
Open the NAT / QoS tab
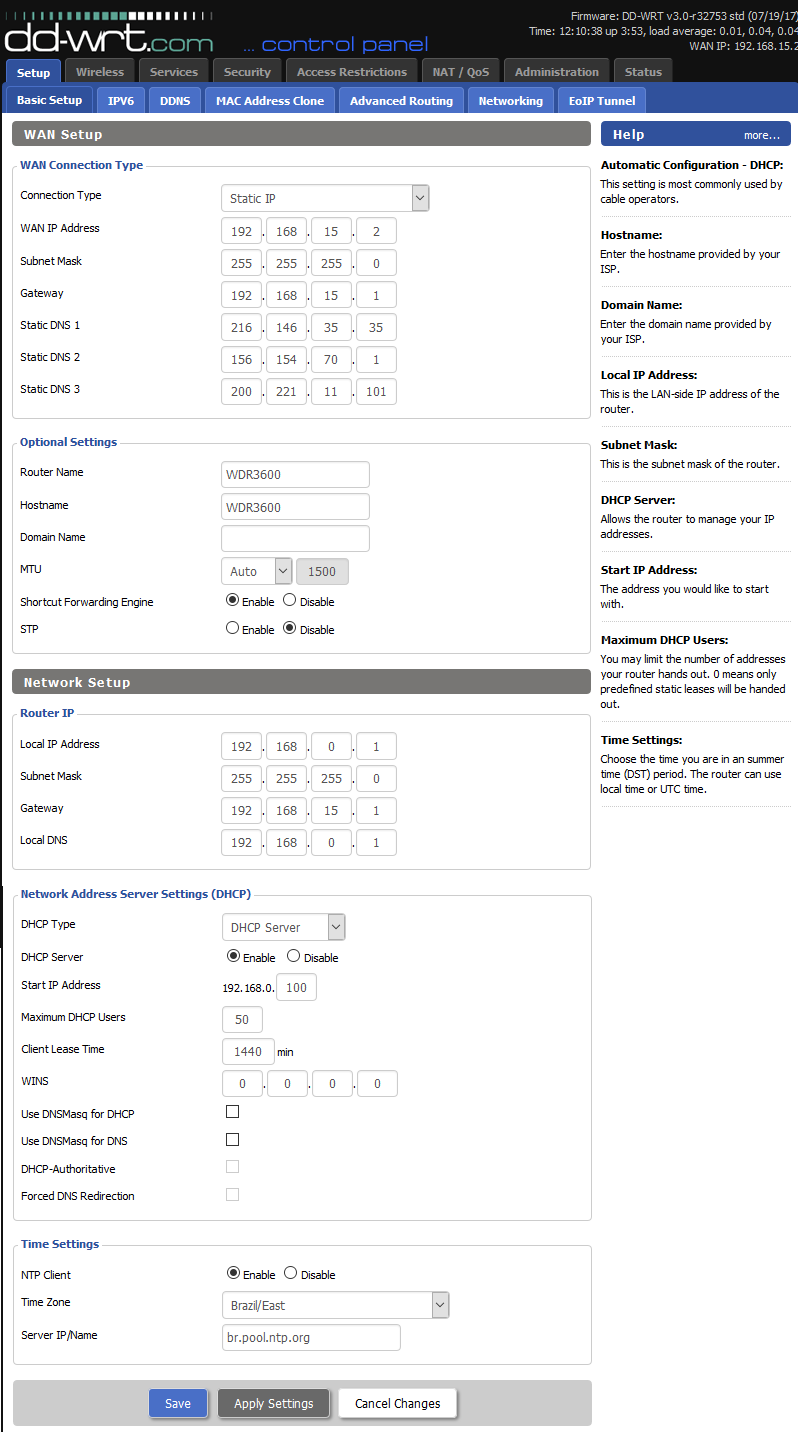click(461, 72)
